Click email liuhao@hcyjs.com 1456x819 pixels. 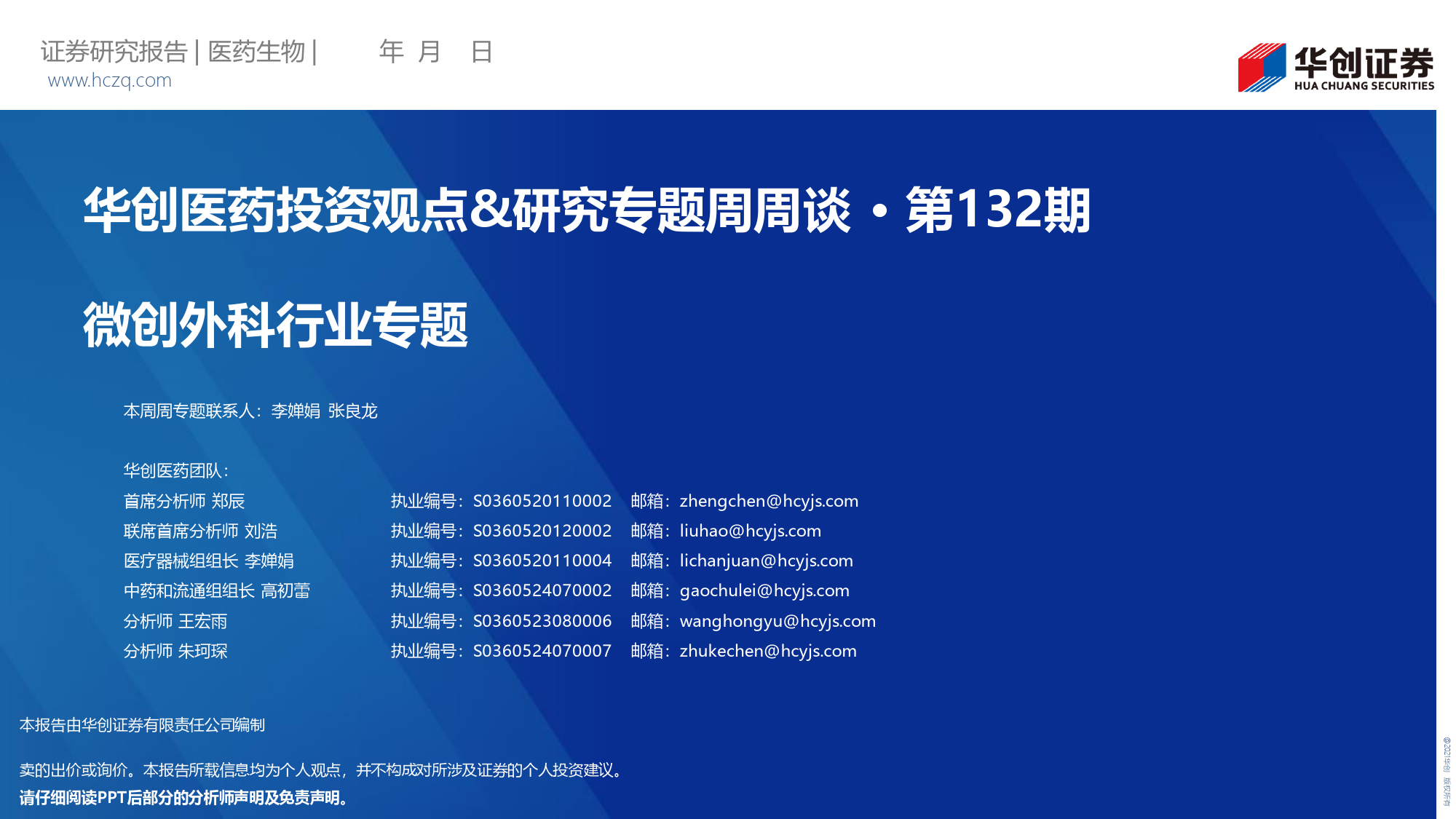click(x=750, y=531)
